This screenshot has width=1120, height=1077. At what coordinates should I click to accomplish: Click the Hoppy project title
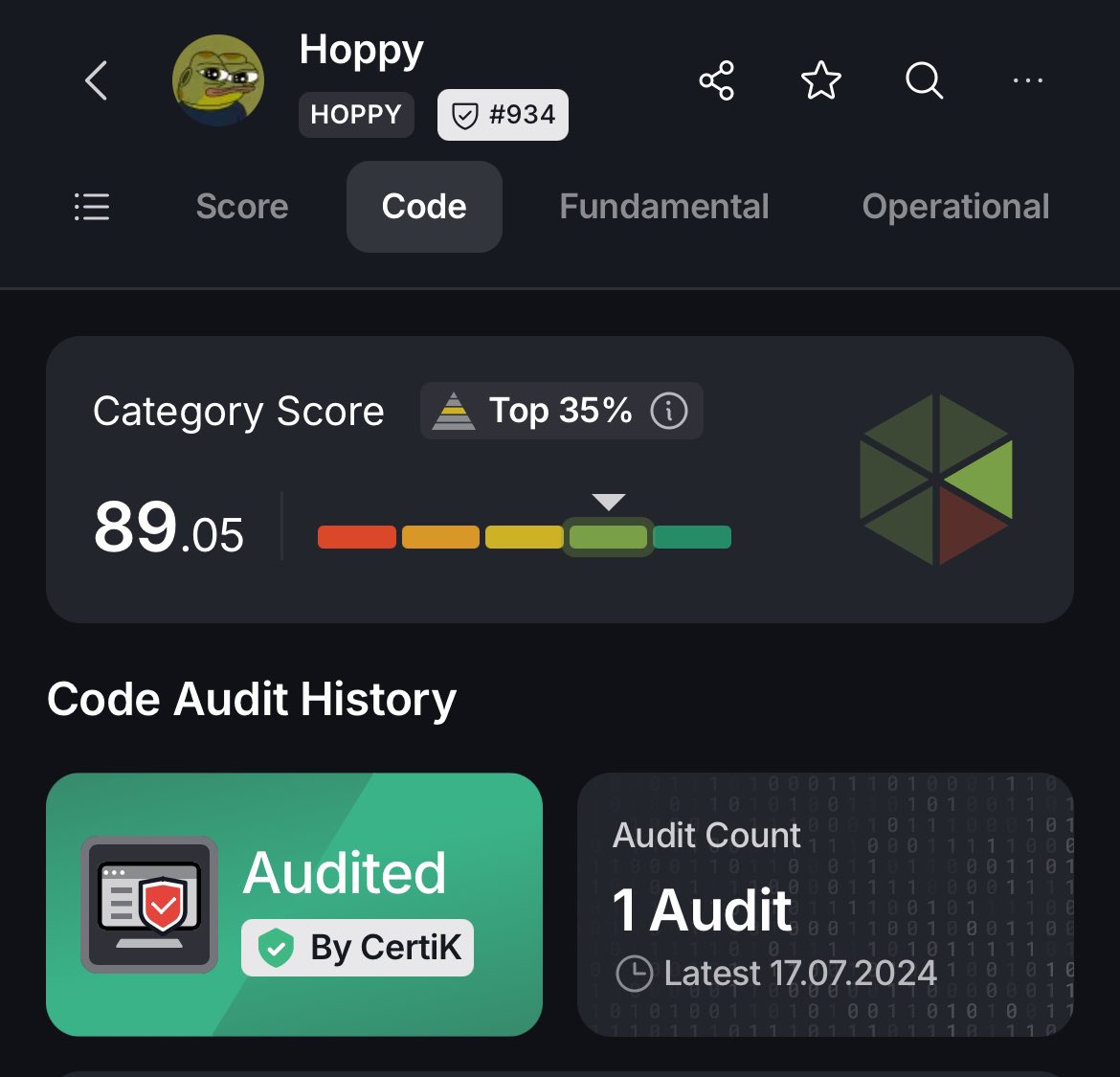click(x=362, y=52)
